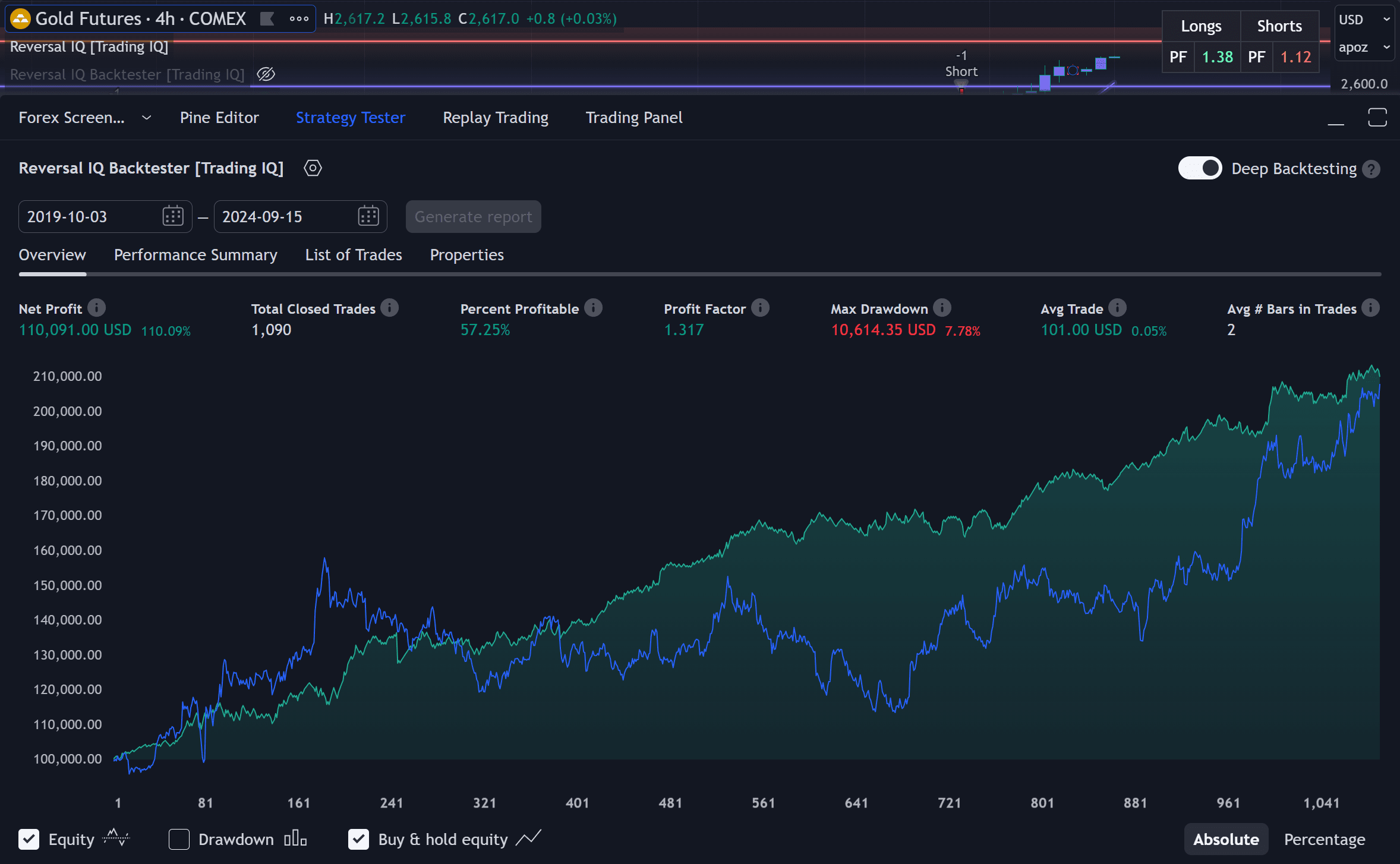Click the Reversal IQ Backtester strategy name heading

click(151, 168)
